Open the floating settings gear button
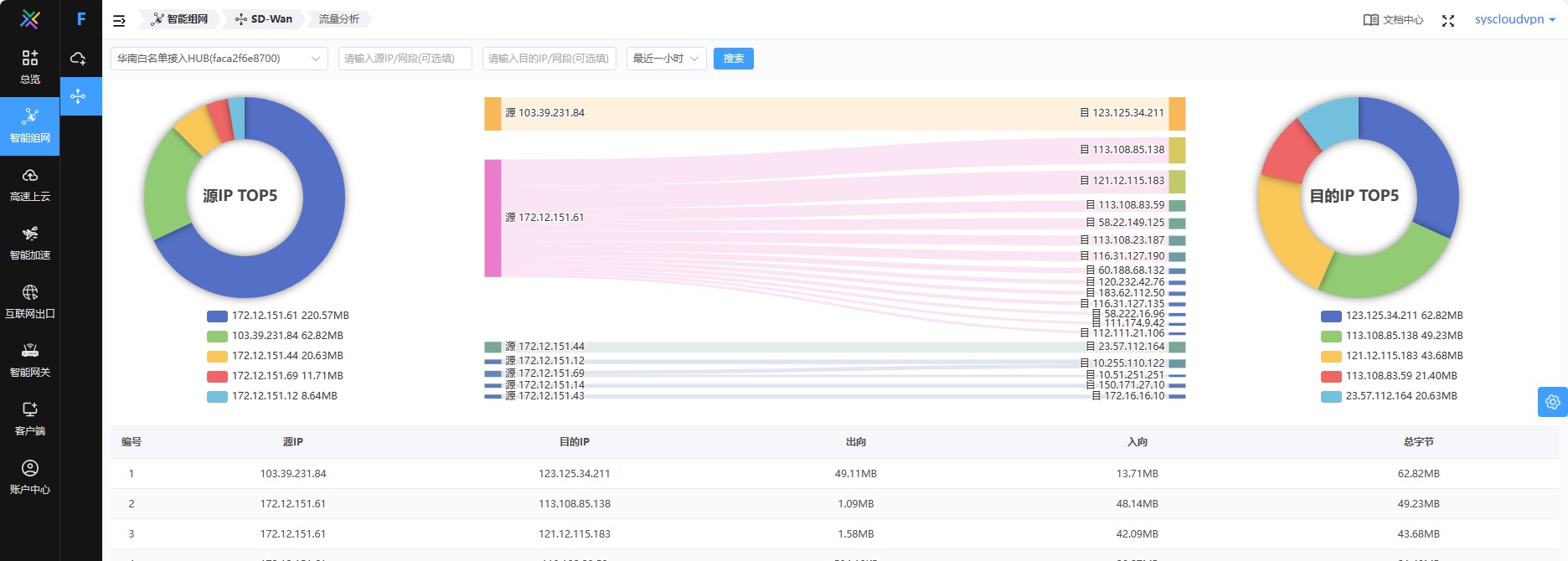The width and height of the screenshot is (1568, 561). pyautogui.click(x=1552, y=402)
